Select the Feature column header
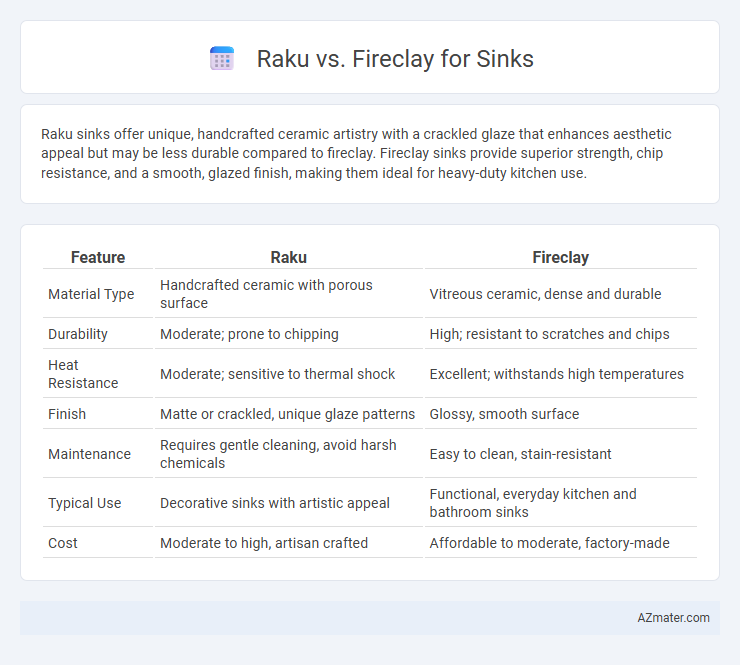 98,257
